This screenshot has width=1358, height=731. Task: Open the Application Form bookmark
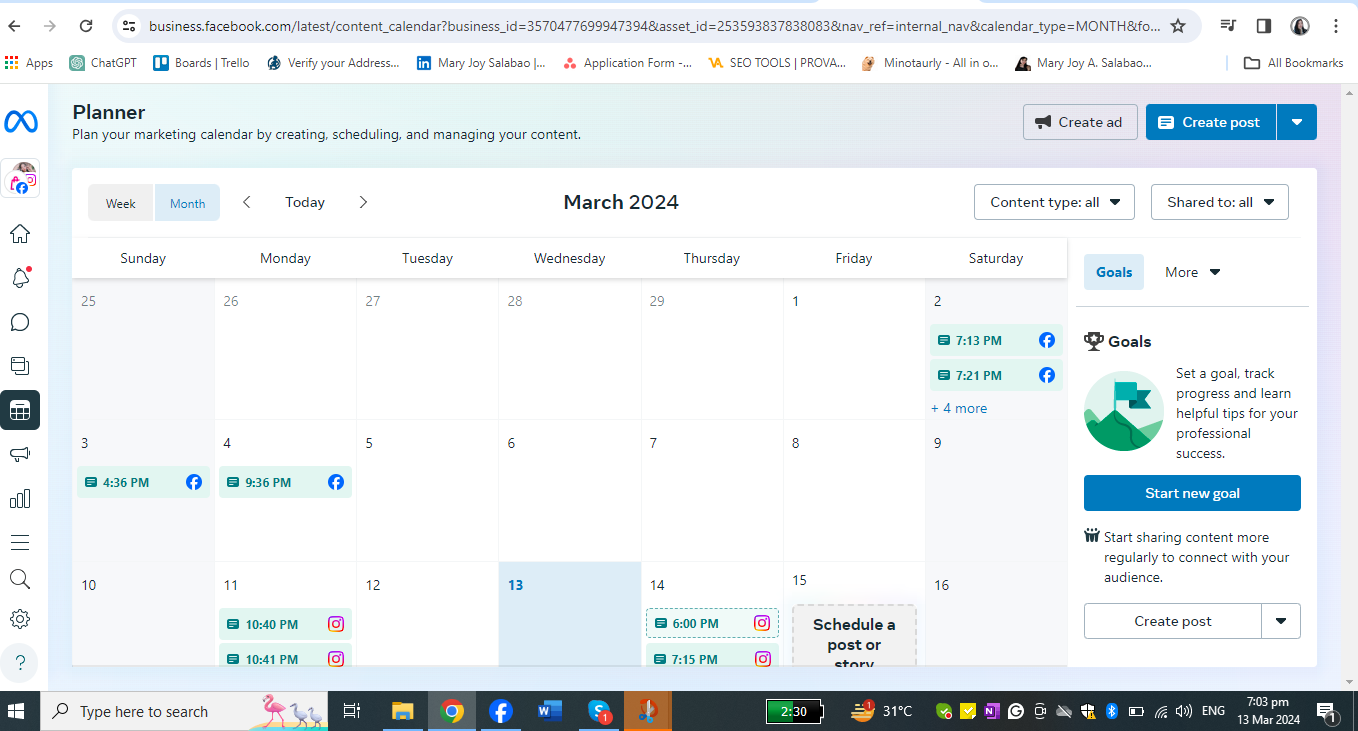627,62
